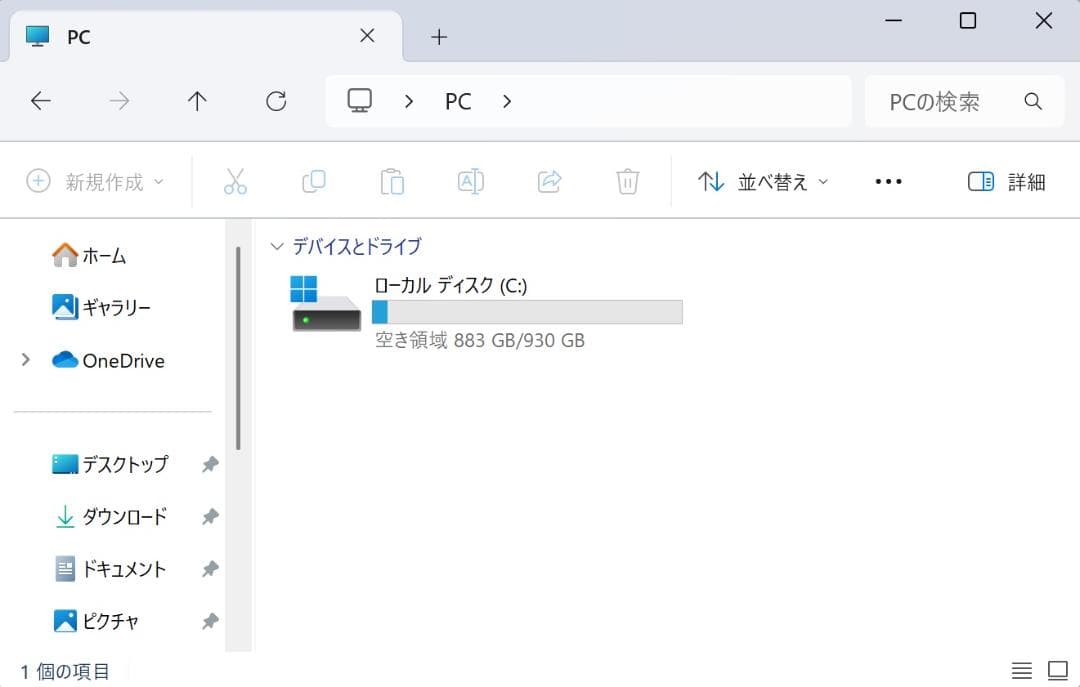Viewport: 1080px width, 687px height.
Task: Click the Copy icon
Action: pos(313,181)
